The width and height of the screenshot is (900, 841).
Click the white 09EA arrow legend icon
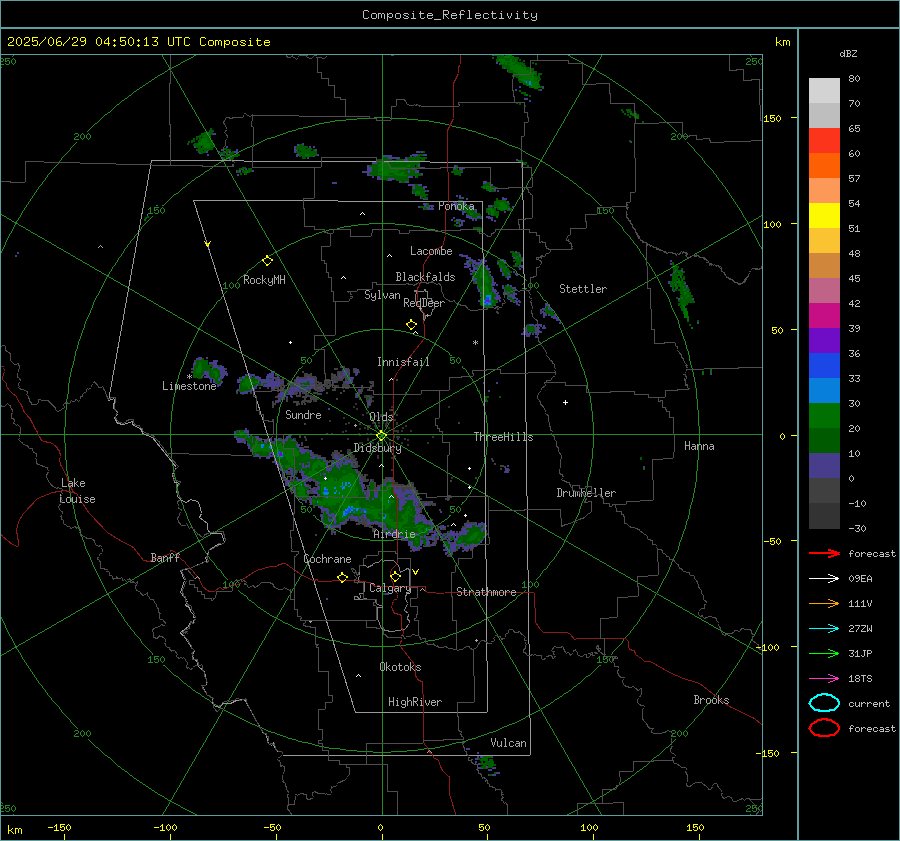coord(824,578)
